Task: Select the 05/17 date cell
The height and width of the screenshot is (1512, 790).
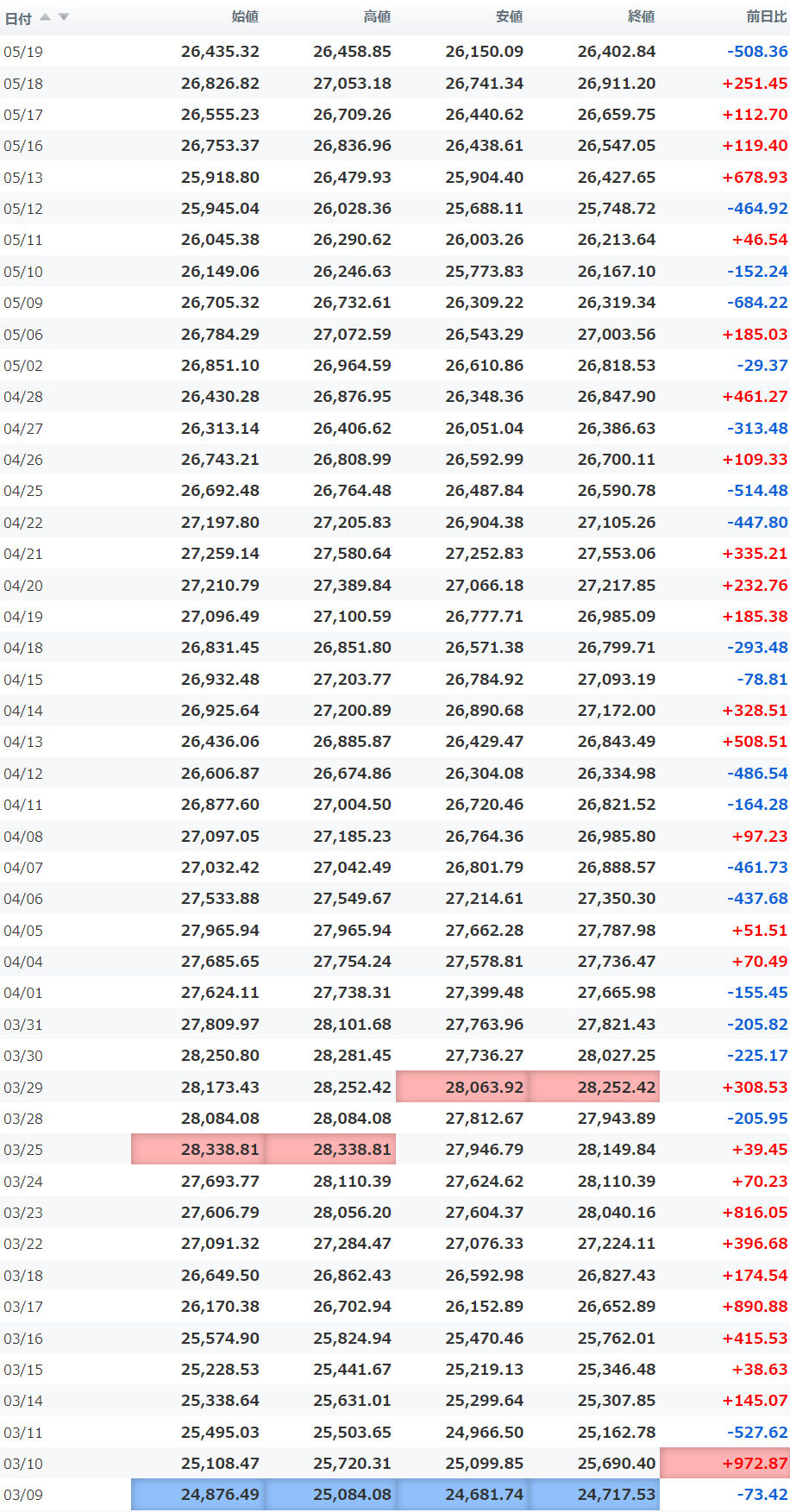Action: (23, 115)
